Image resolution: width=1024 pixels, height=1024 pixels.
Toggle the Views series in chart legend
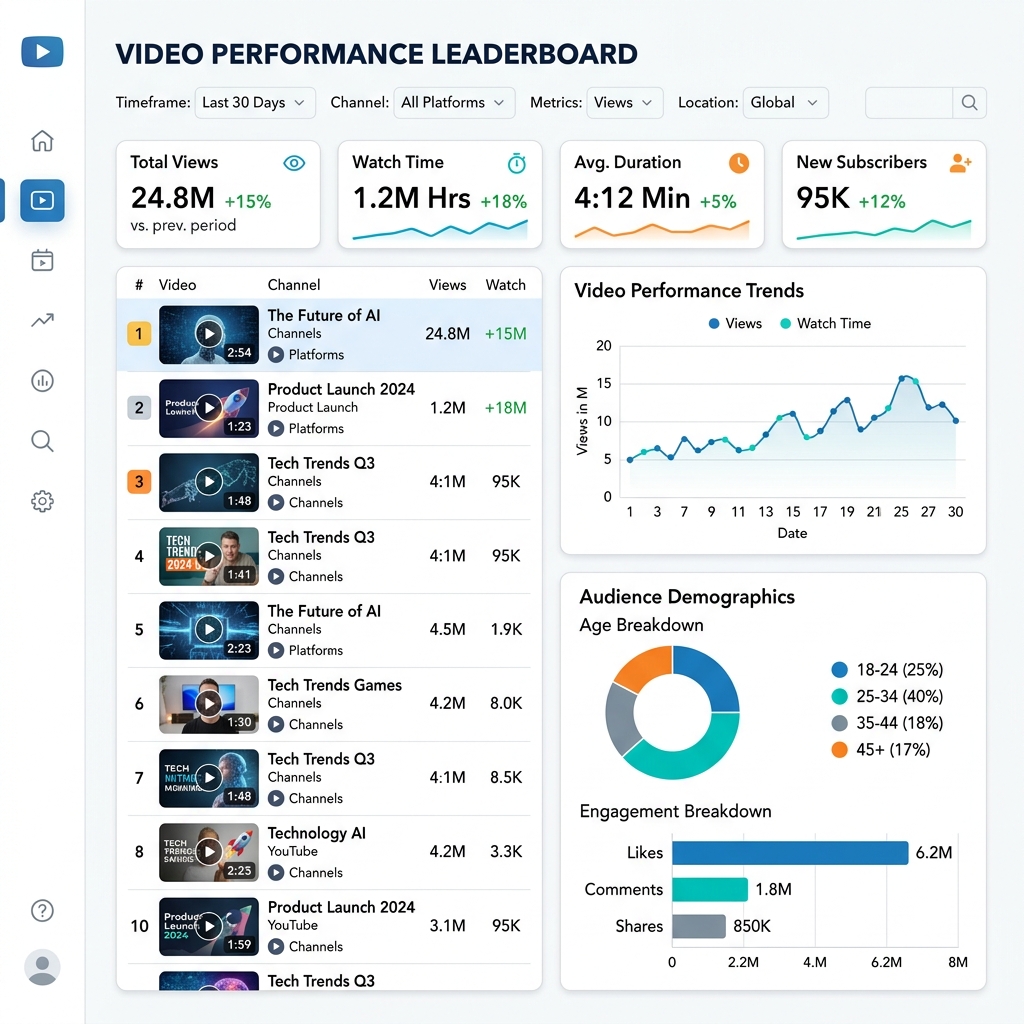point(735,323)
